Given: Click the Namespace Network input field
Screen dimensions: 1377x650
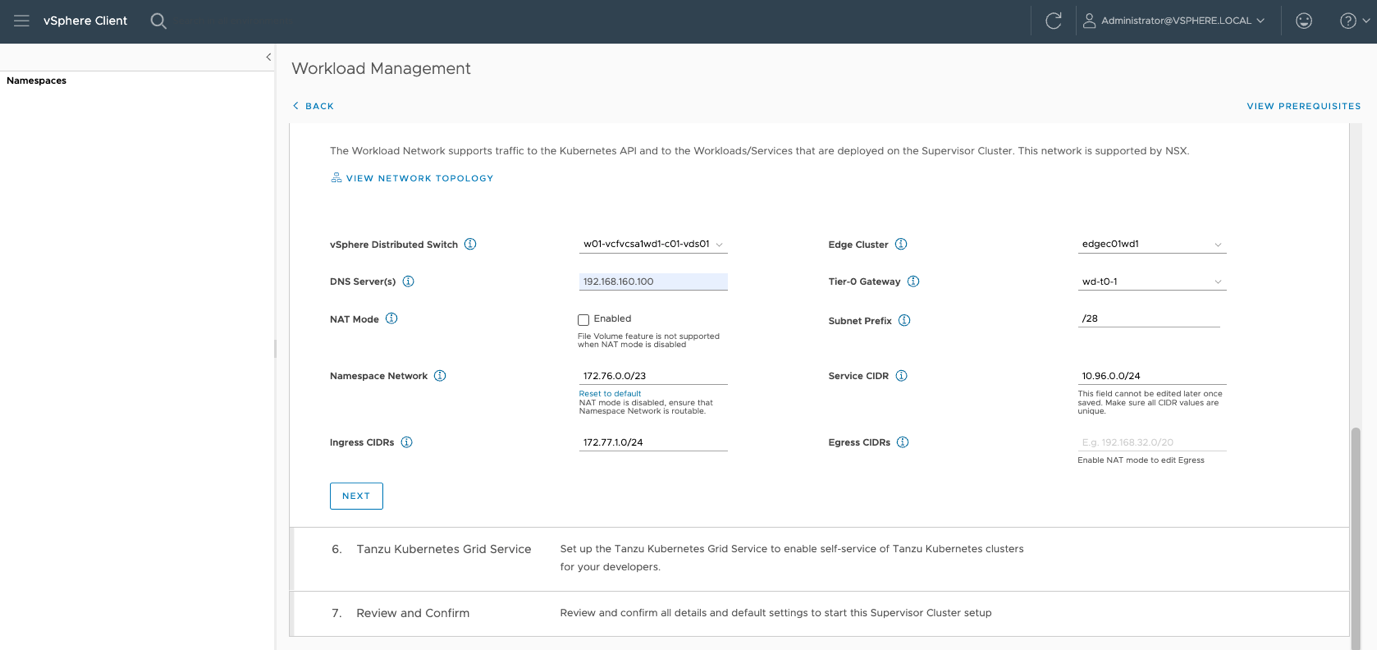Looking at the screenshot, I should [x=653, y=376].
